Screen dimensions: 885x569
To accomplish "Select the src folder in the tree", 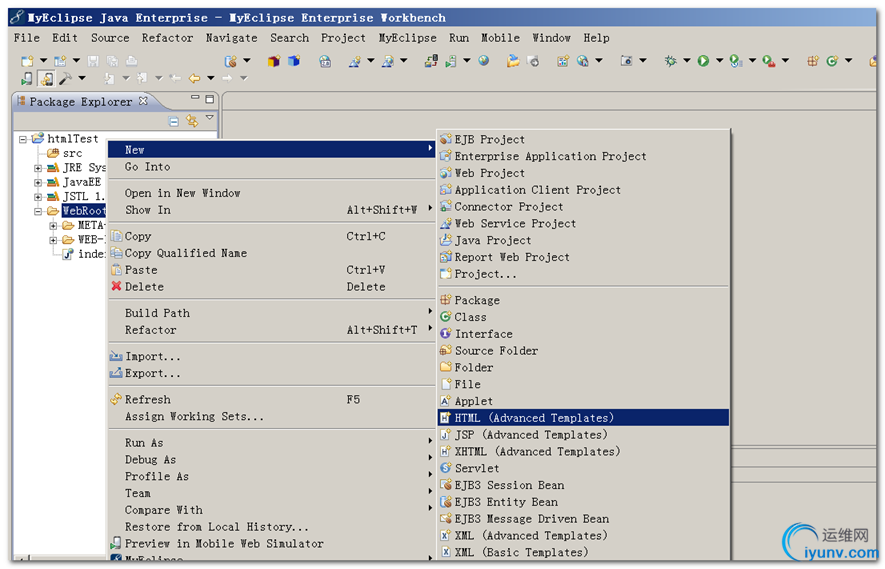I will (72, 153).
